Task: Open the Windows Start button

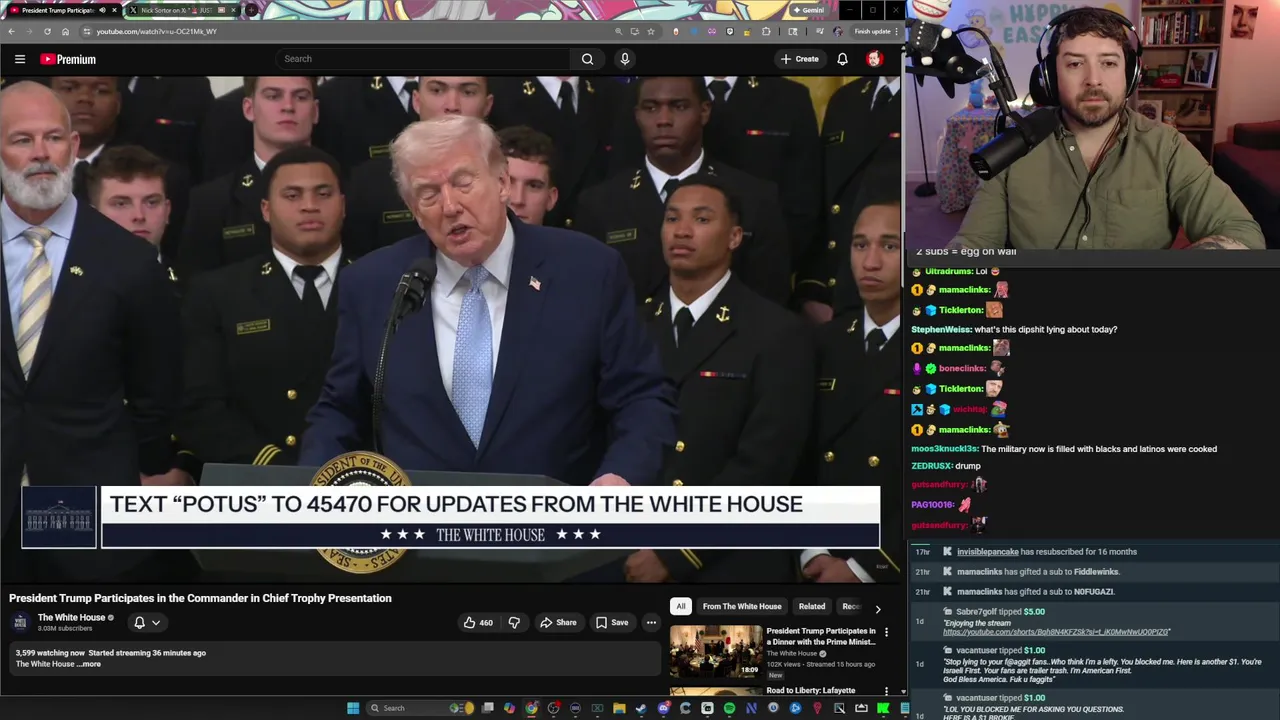Action: click(x=353, y=708)
